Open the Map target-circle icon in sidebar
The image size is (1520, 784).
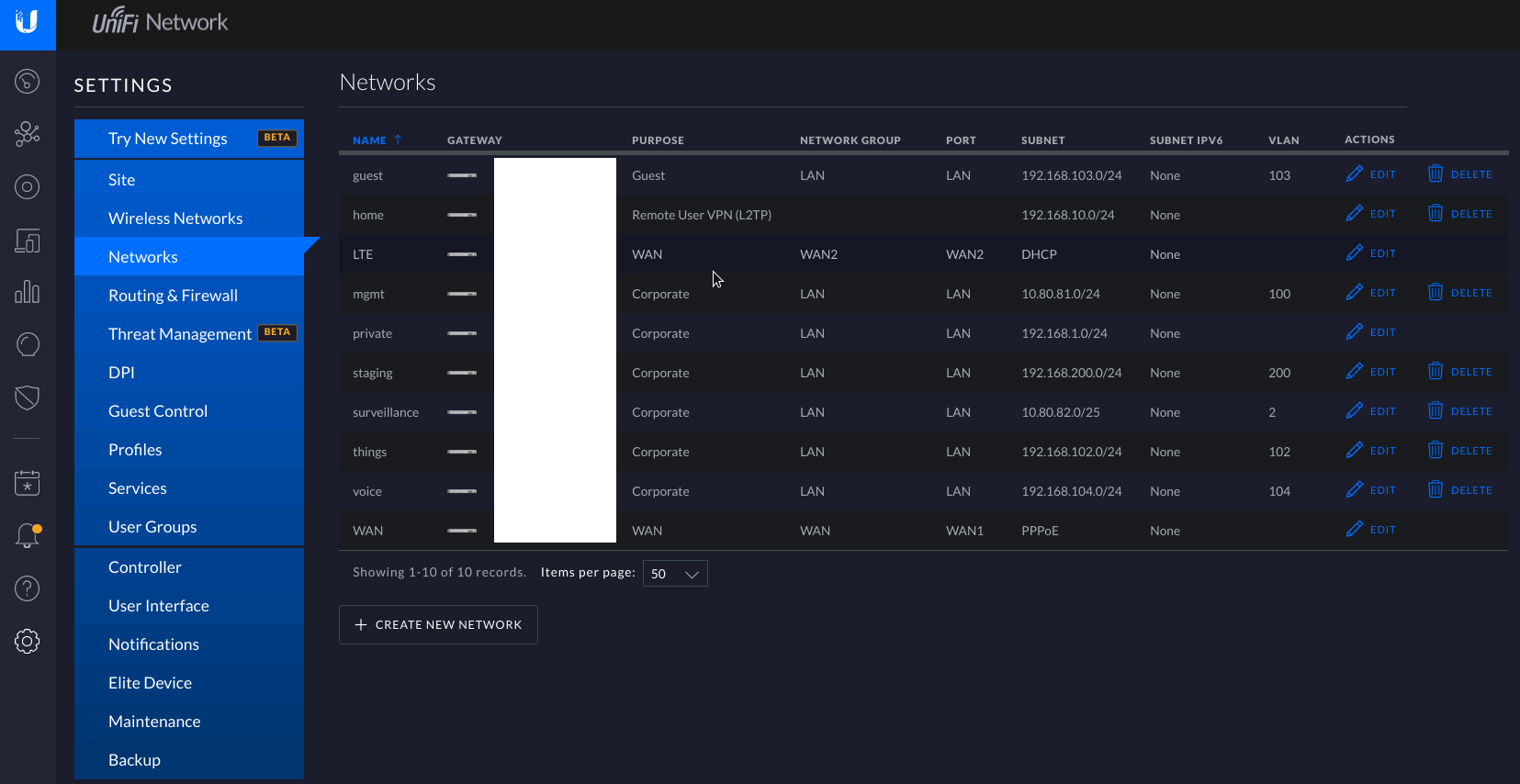point(28,187)
